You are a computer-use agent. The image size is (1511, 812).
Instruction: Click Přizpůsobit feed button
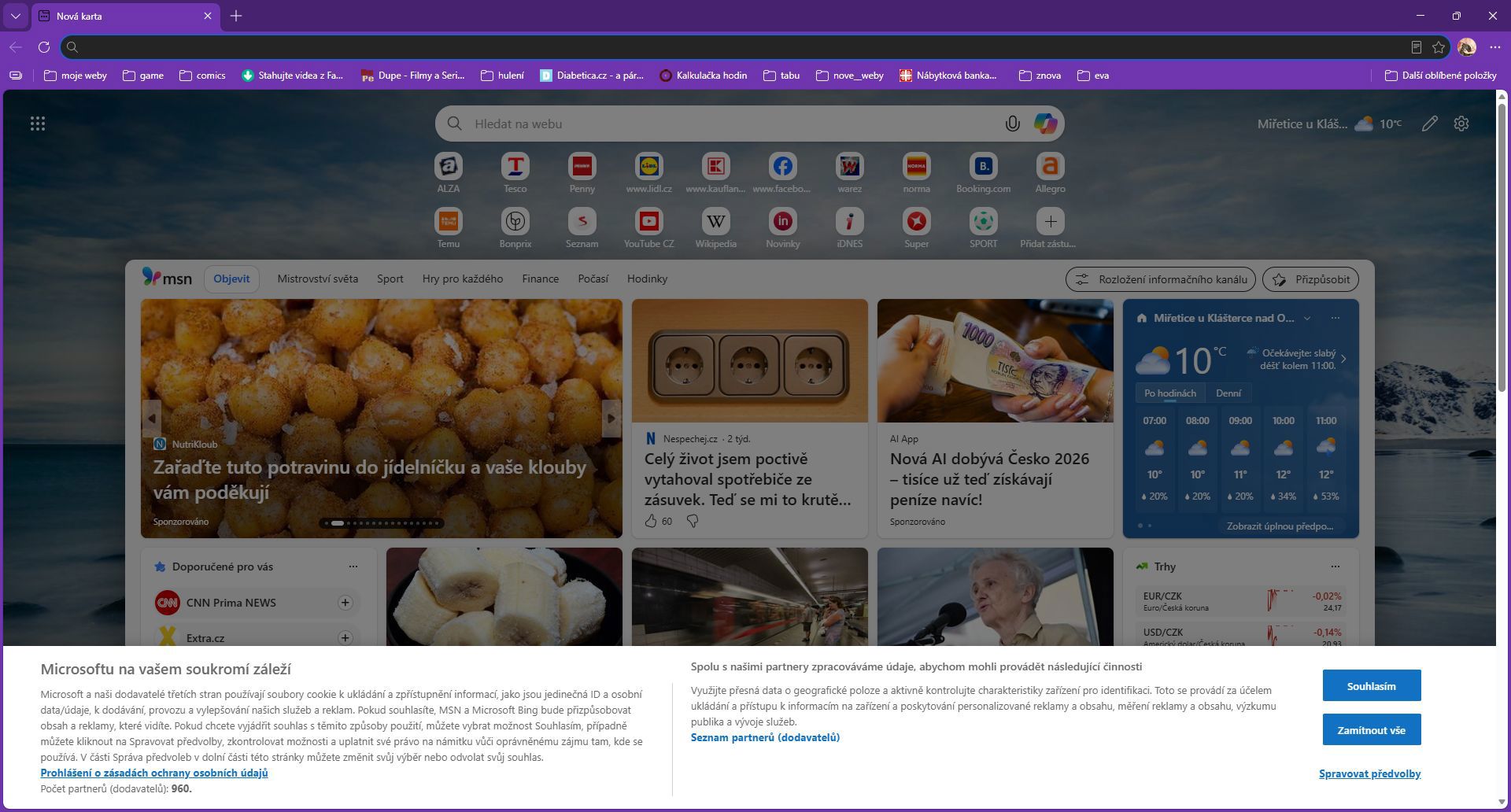(1310, 279)
